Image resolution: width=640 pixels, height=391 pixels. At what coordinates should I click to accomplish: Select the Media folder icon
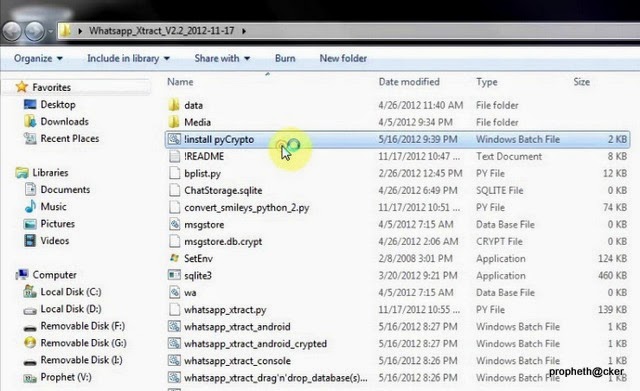174,122
